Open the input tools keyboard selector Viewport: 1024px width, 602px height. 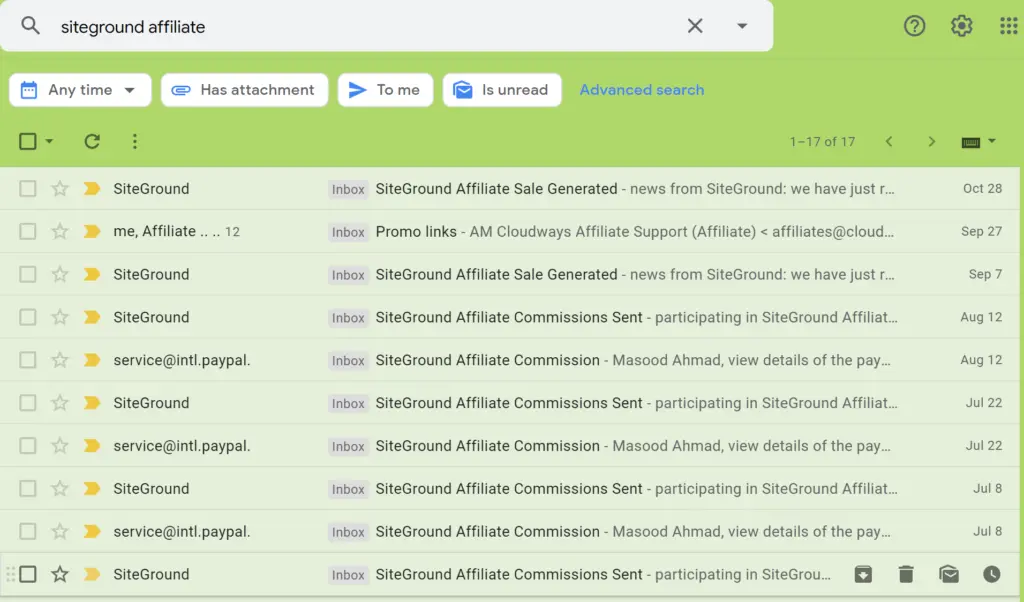coord(979,142)
